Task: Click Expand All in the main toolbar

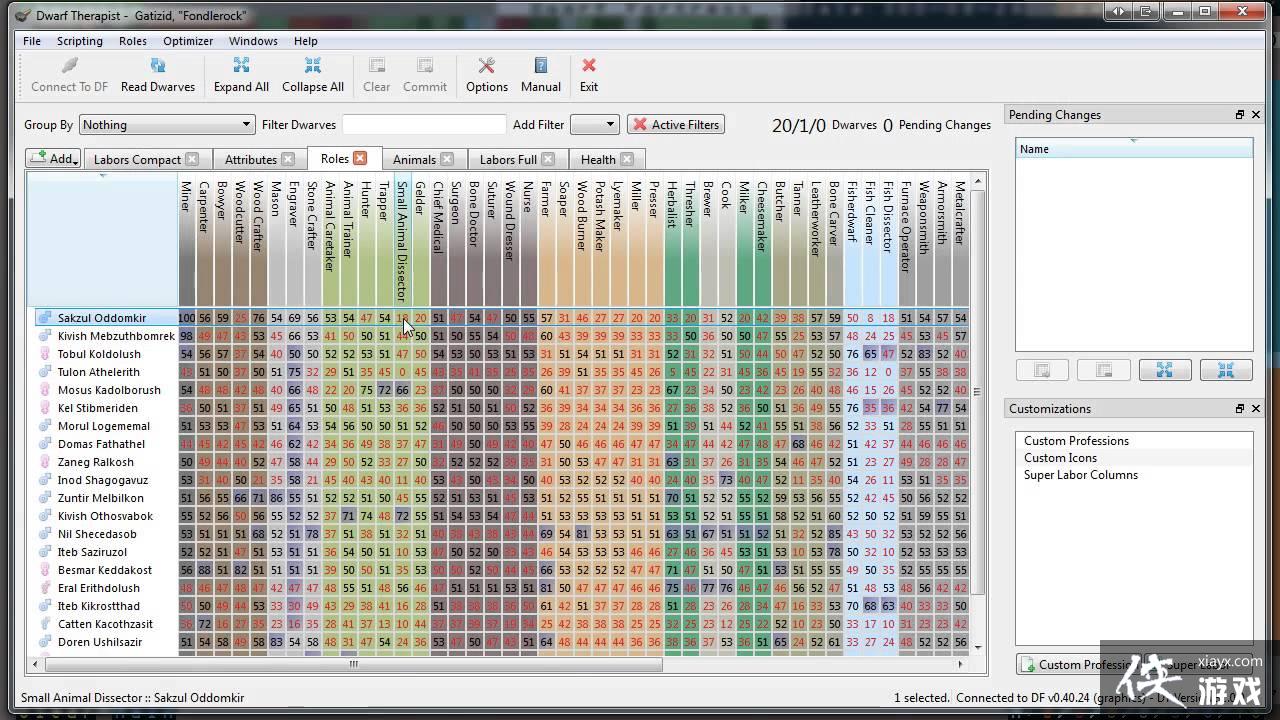Action: coord(241,75)
